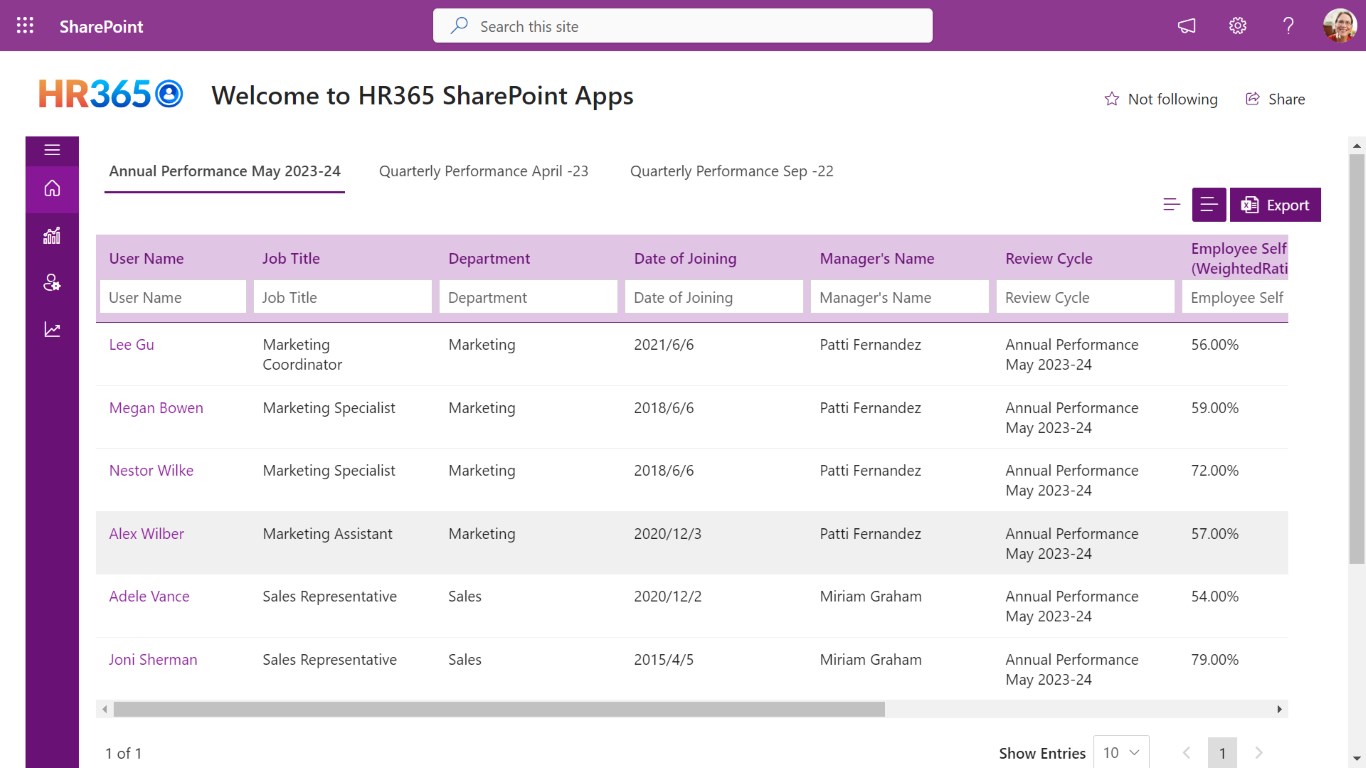Select the highlighted normal list view button

pos(1209,205)
